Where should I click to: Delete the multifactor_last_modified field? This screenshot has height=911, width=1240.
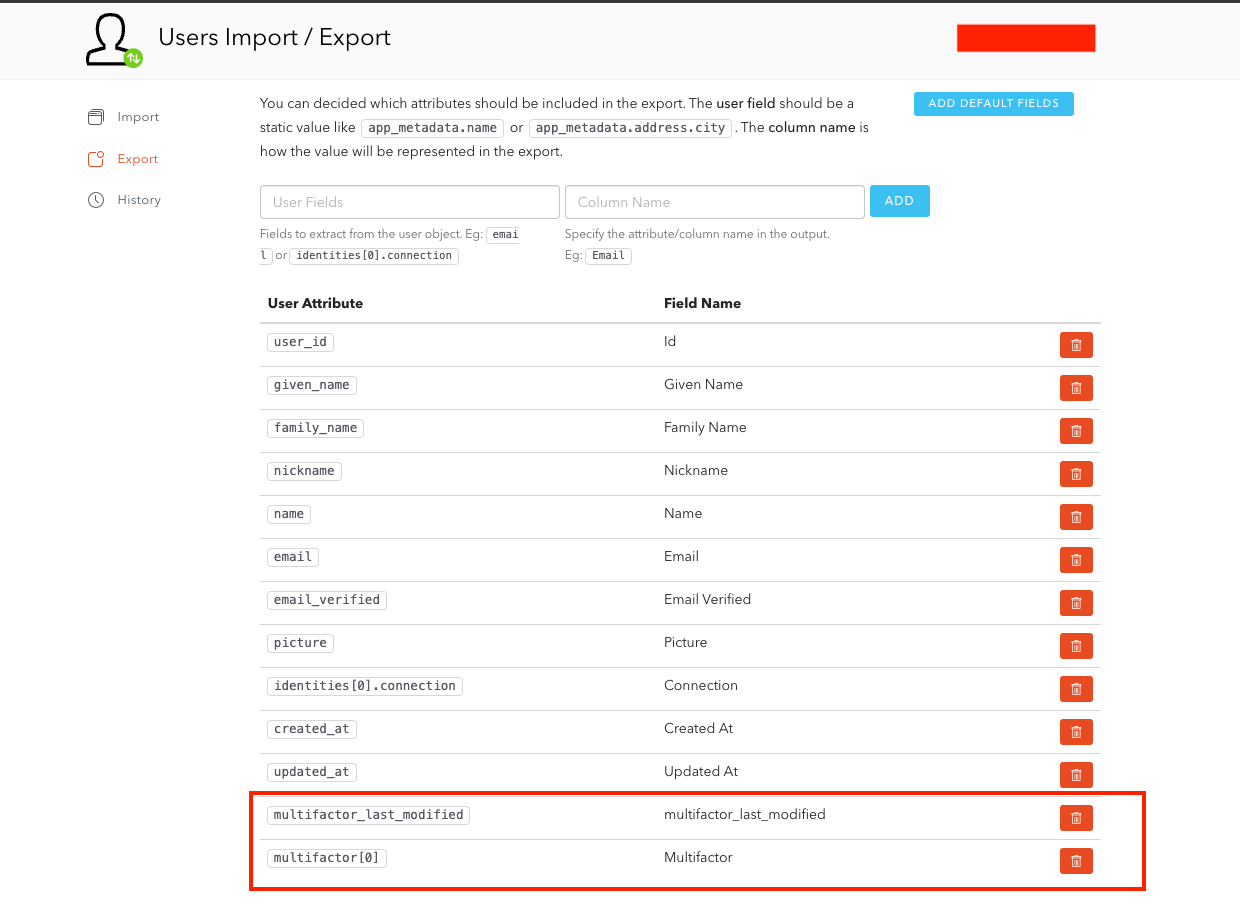[1076, 817]
